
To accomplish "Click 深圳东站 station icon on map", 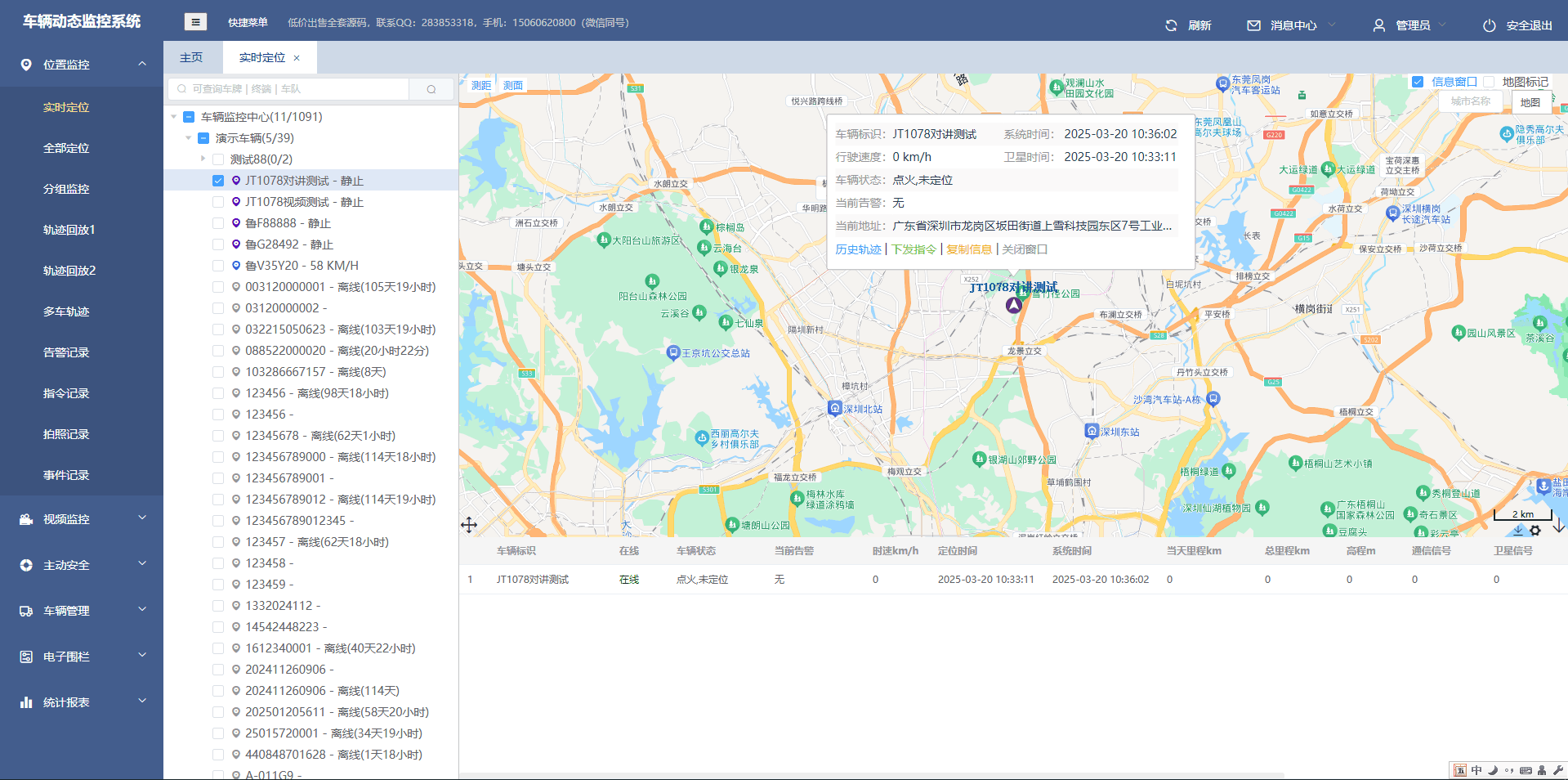I will coord(1092,430).
